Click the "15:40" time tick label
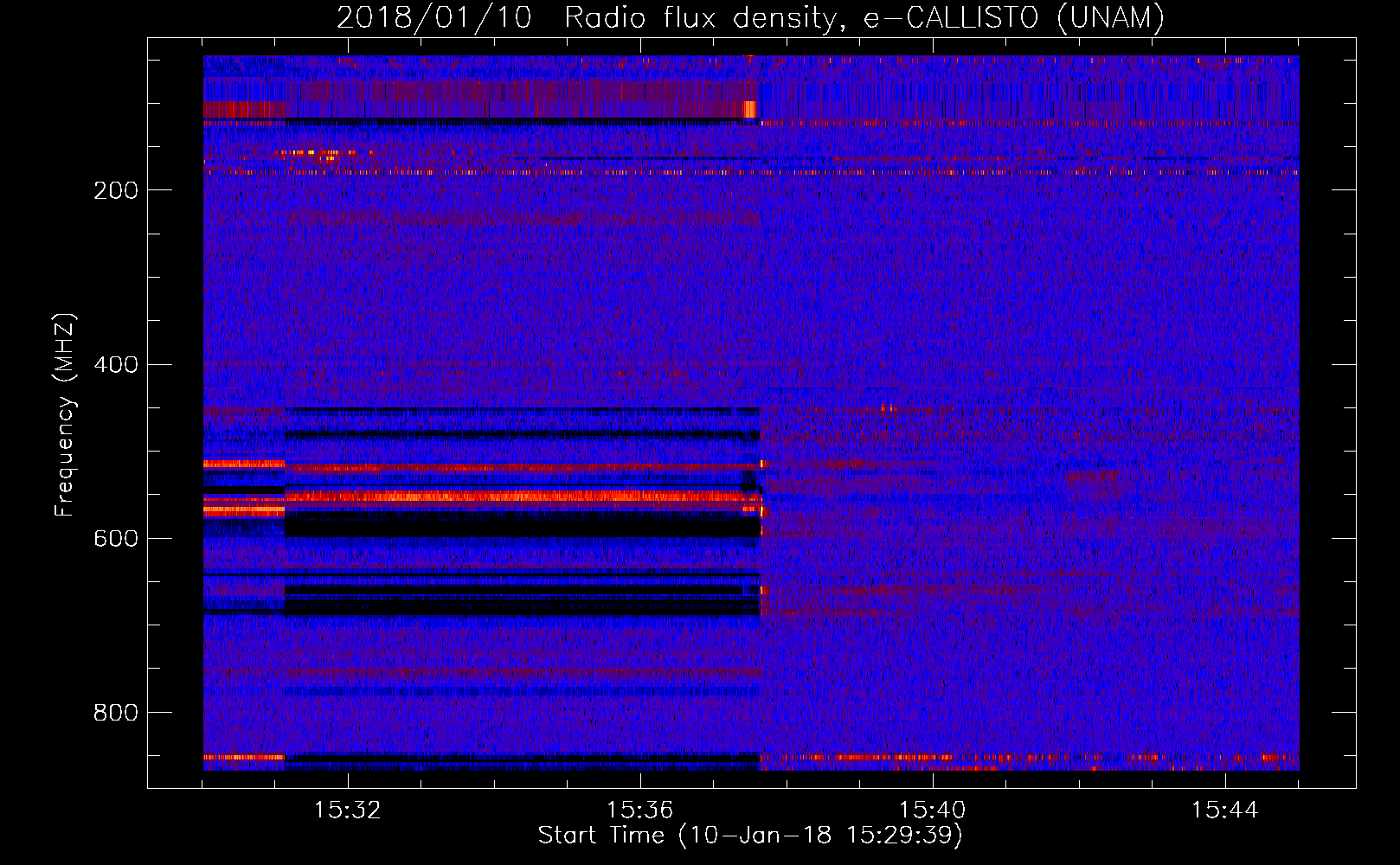The height and width of the screenshot is (865, 1400). [932, 811]
